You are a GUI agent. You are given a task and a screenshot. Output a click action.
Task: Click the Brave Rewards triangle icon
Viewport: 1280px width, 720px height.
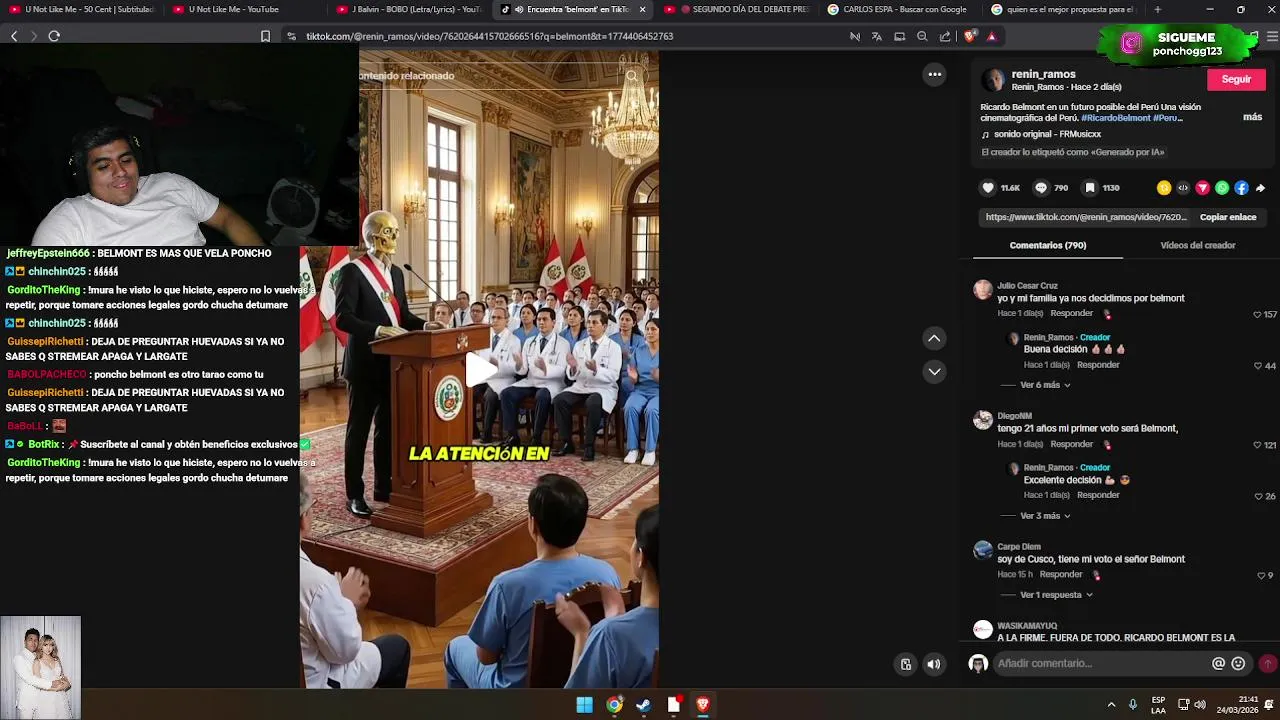pyautogui.click(x=991, y=36)
